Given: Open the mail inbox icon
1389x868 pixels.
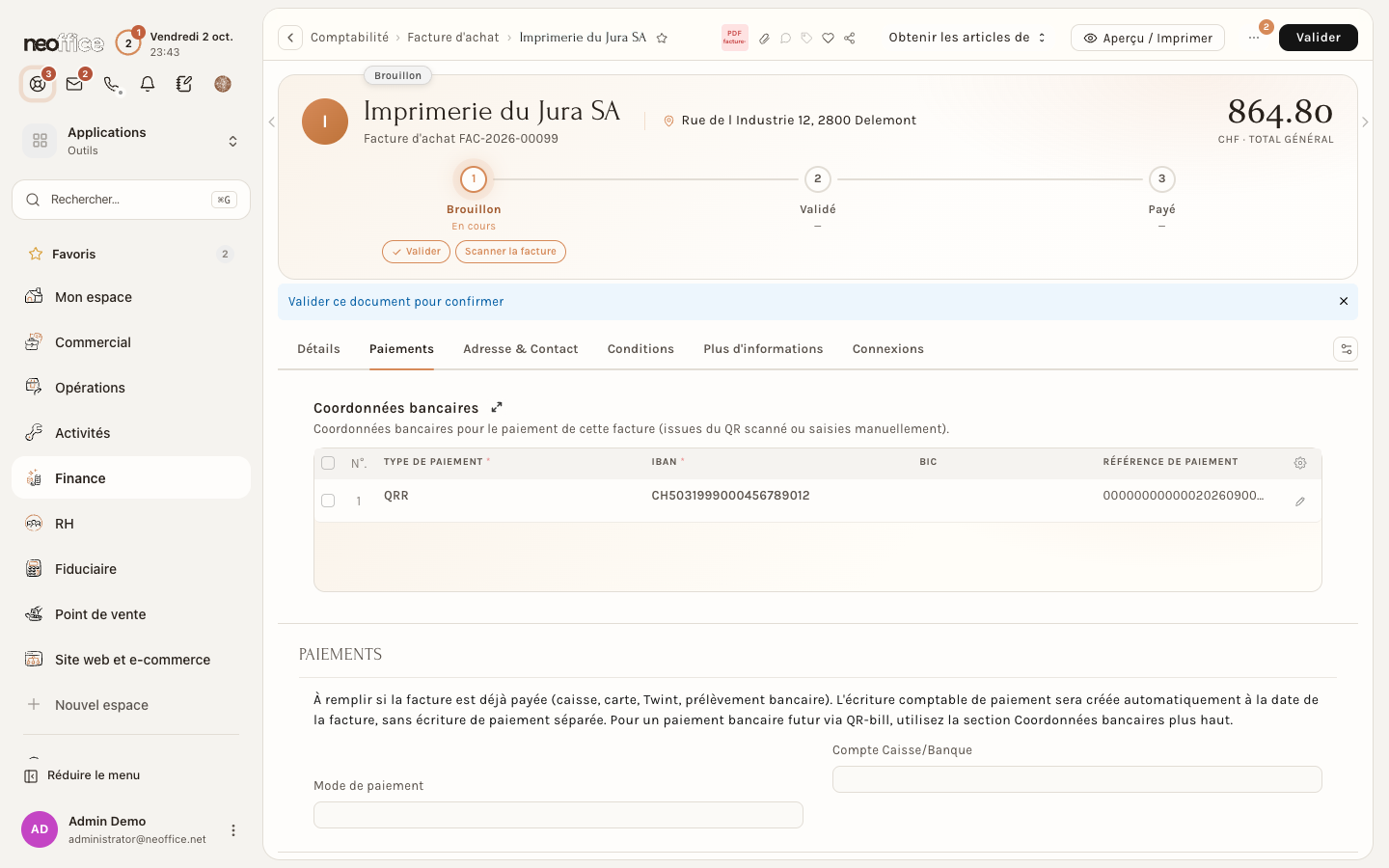Looking at the screenshot, I should (74, 84).
